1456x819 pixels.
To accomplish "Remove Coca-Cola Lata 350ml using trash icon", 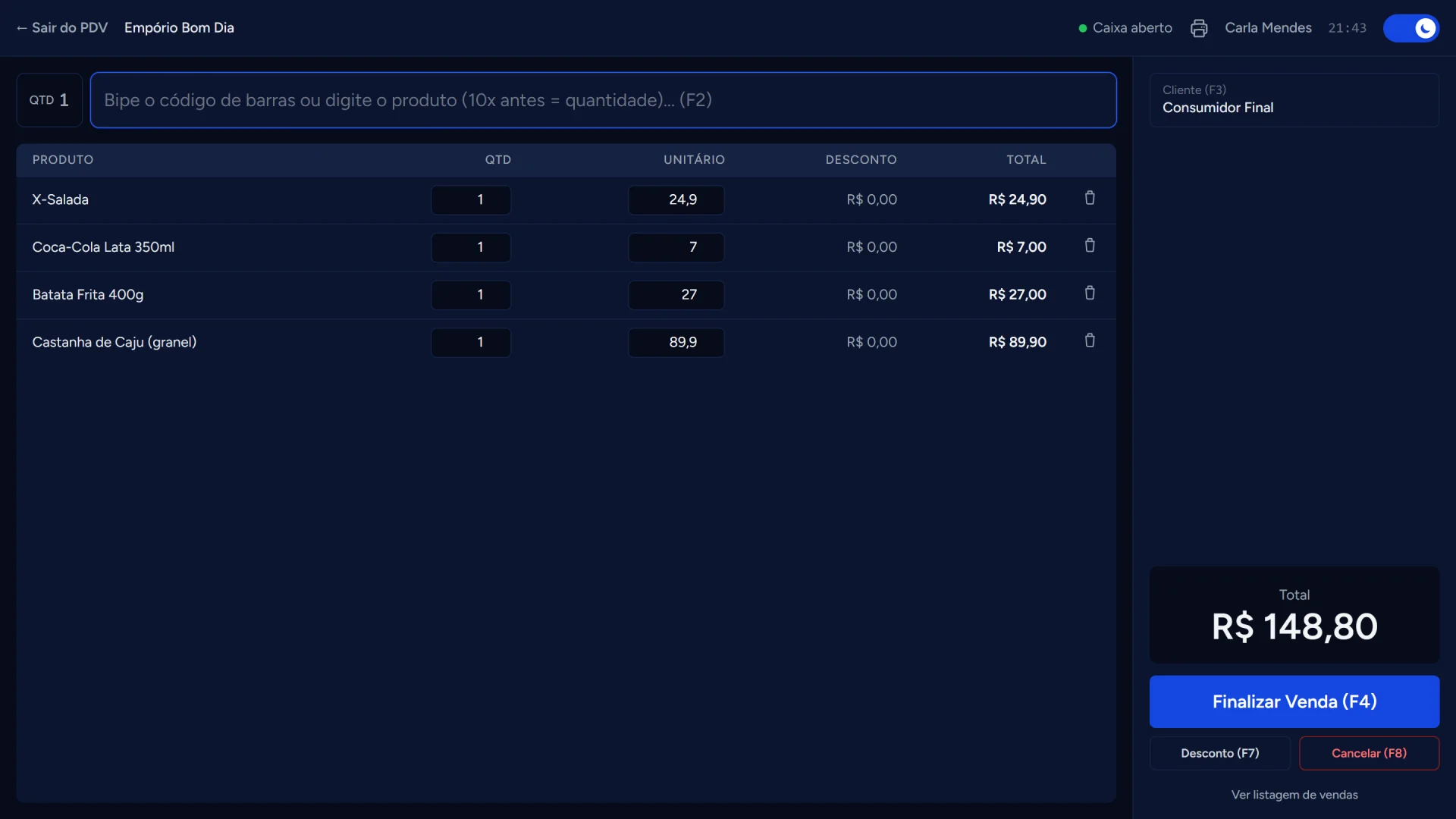I will (1090, 246).
